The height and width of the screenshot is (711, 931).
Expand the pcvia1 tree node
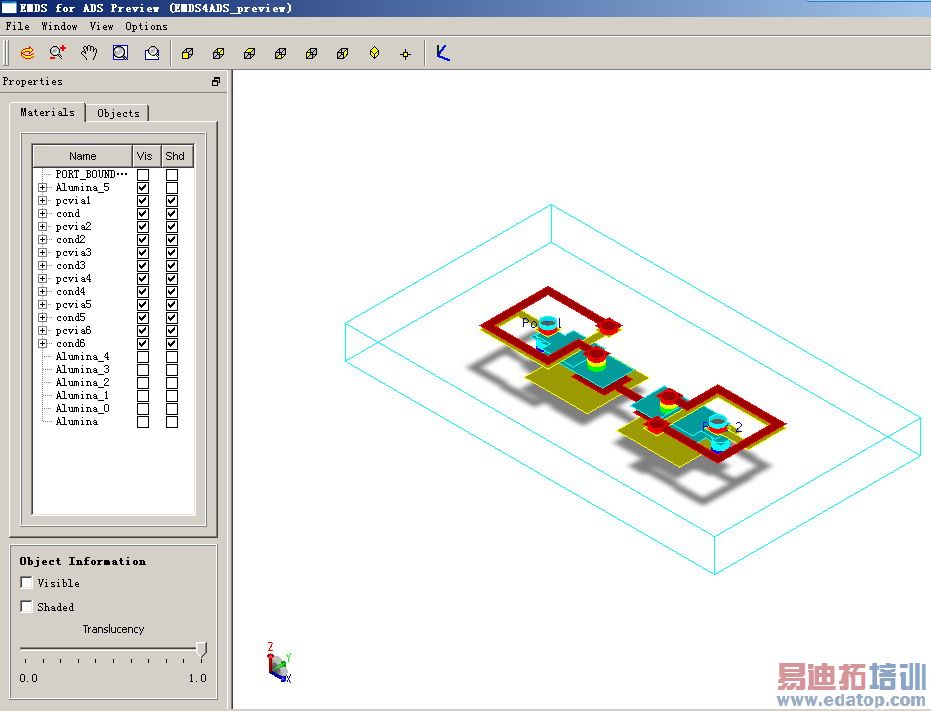click(x=42, y=200)
